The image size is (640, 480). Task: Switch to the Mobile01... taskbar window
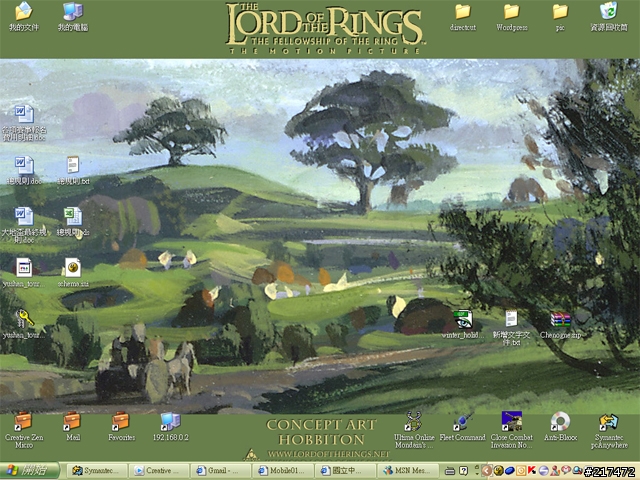pyautogui.click(x=283, y=471)
